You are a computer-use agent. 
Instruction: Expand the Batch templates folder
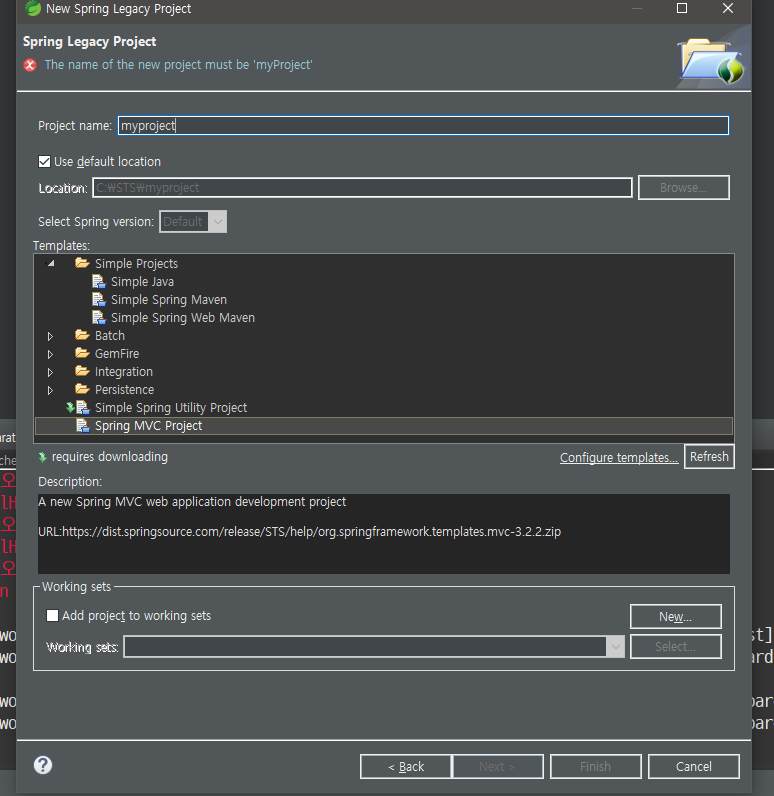50,336
